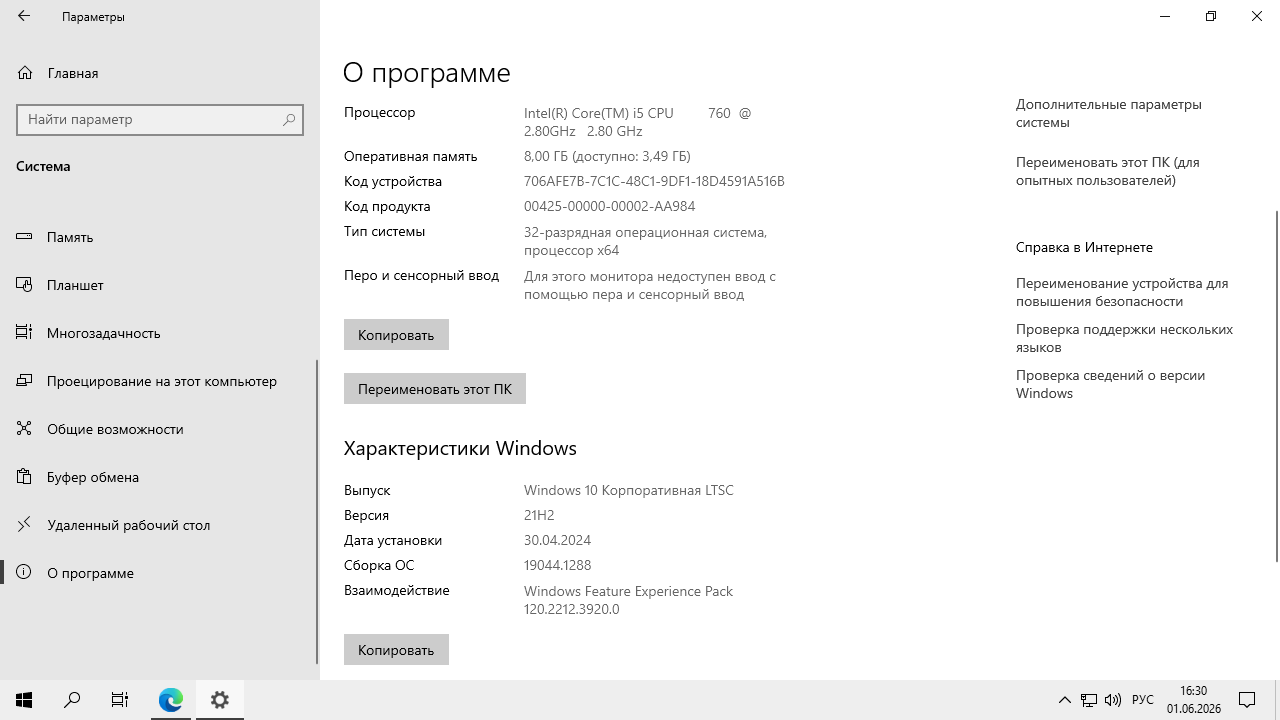Click Windows Feature Experience Pack value

coord(628,600)
